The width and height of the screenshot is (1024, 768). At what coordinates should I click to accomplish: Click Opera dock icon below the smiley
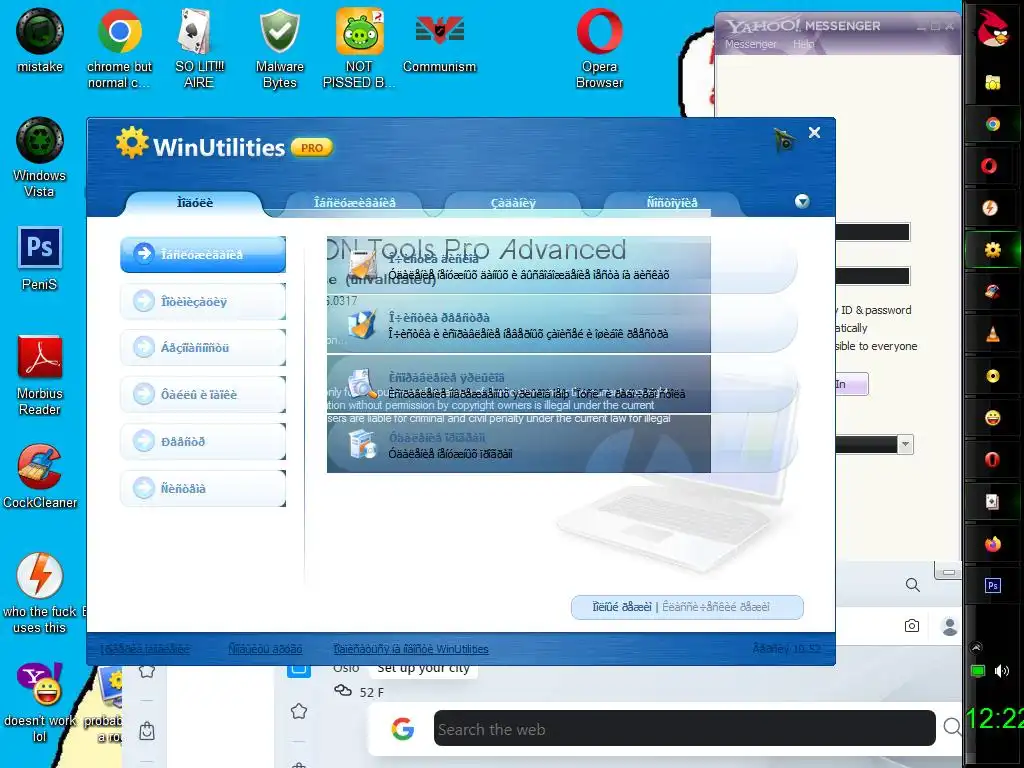(993, 460)
